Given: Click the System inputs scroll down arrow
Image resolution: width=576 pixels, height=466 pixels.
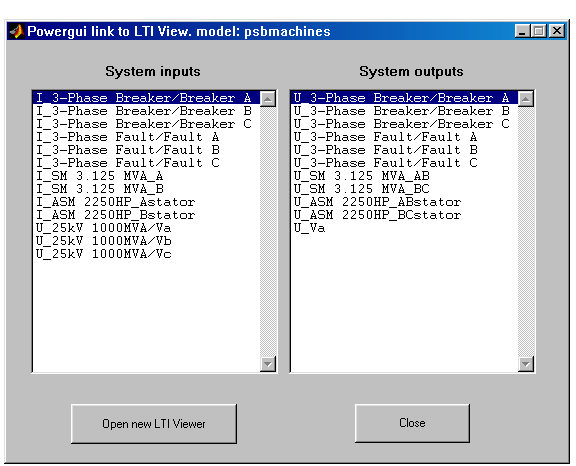Looking at the screenshot, I should (x=268, y=364).
